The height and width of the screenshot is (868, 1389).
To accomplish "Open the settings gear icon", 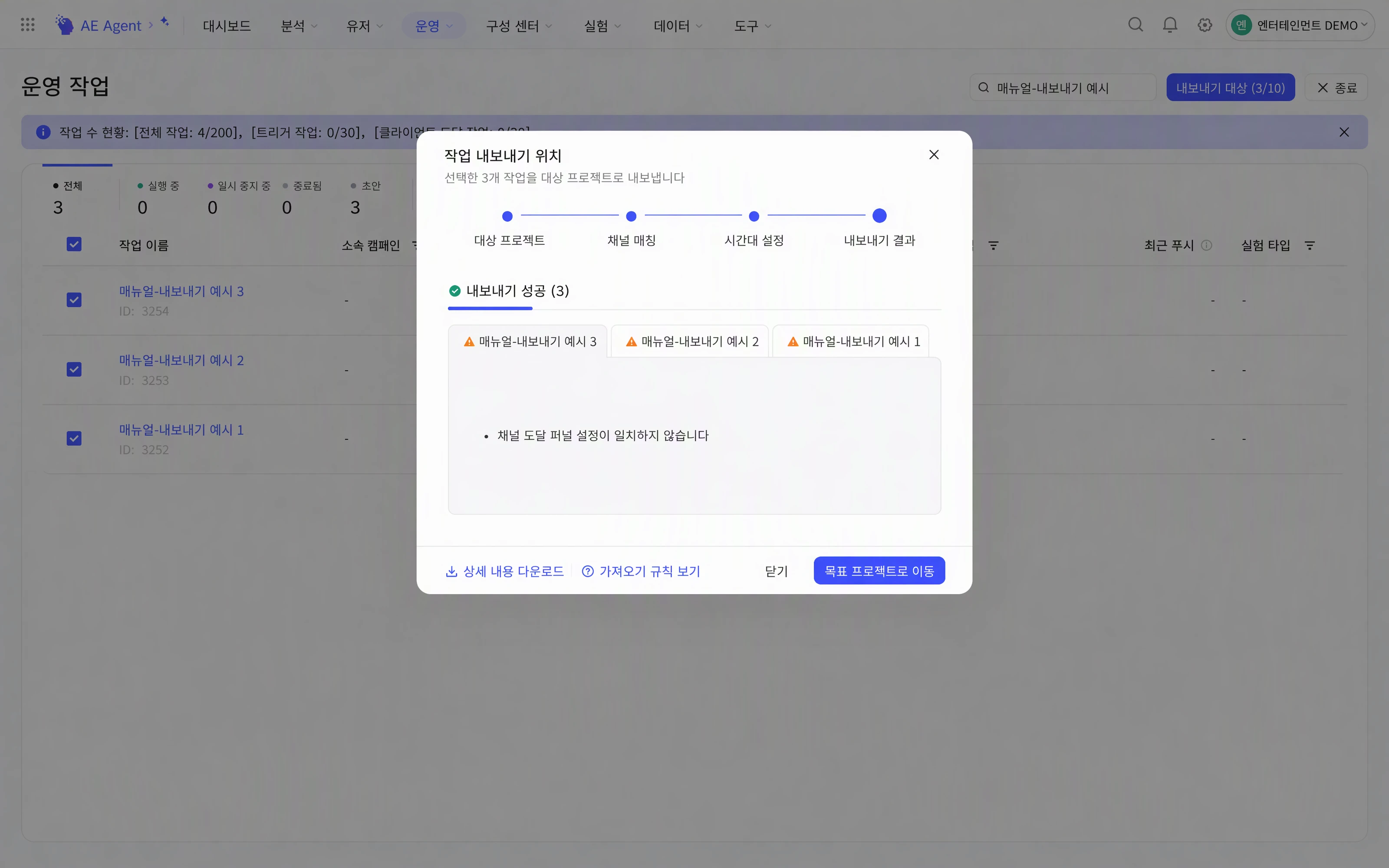I will [x=1205, y=25].
